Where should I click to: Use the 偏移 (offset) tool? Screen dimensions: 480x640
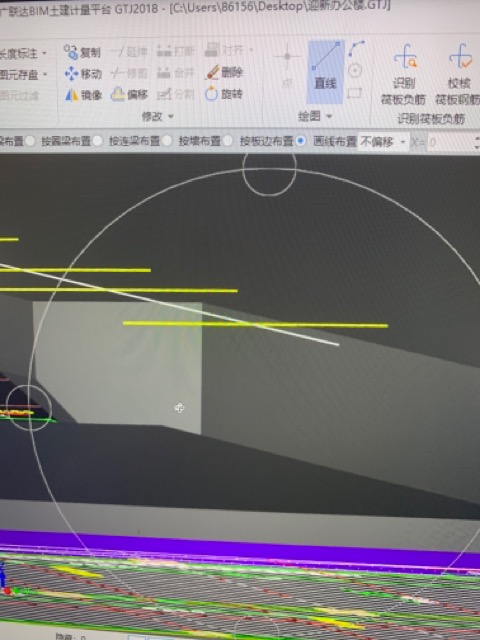129,95
